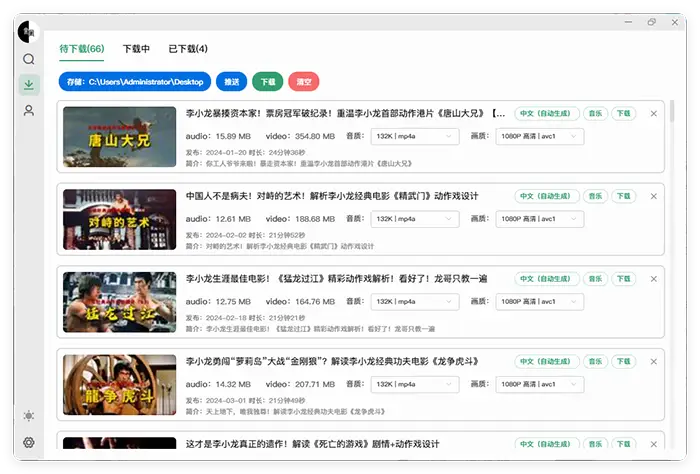The width and height of the screenshot is (700, 474).
Task: Click publish date 2024-01-20 line
Action: point(246,152)
